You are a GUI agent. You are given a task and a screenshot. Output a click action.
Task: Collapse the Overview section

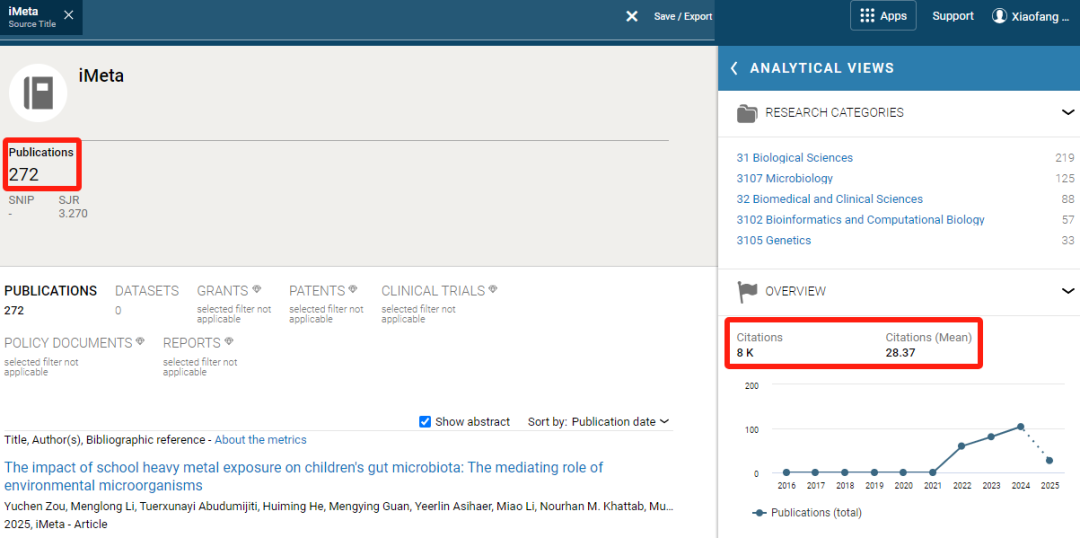(1068, 291)
